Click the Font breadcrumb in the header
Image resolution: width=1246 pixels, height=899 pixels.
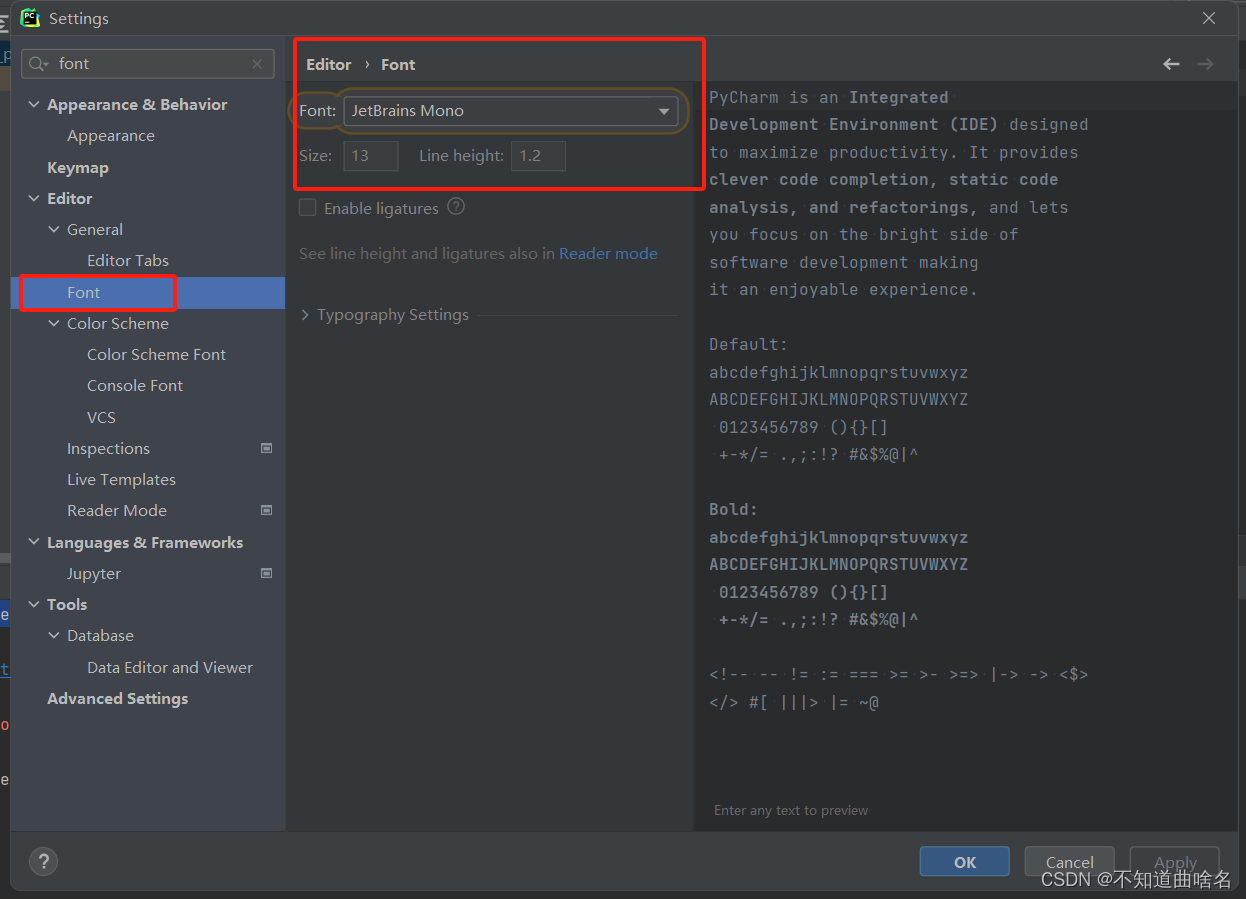pyautogui.click(x=398, y=65)
